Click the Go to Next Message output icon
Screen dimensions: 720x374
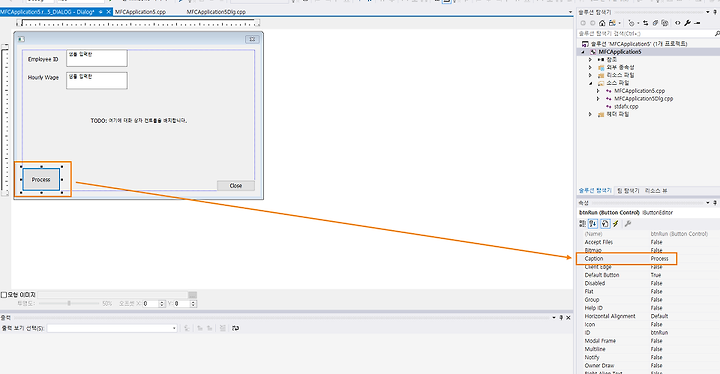pyautogui.click(x=210, y=328)
